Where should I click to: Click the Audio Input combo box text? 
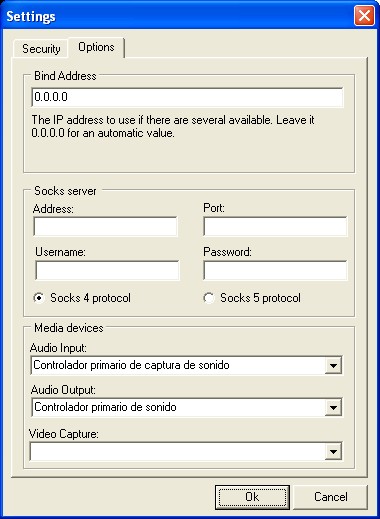point(131,365)
